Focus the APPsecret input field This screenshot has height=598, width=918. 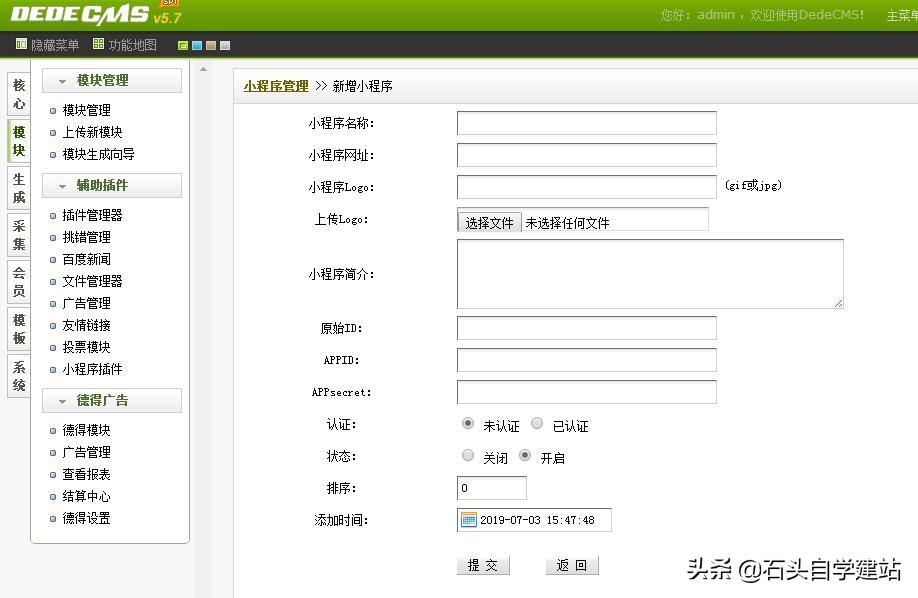pos(587,392)
